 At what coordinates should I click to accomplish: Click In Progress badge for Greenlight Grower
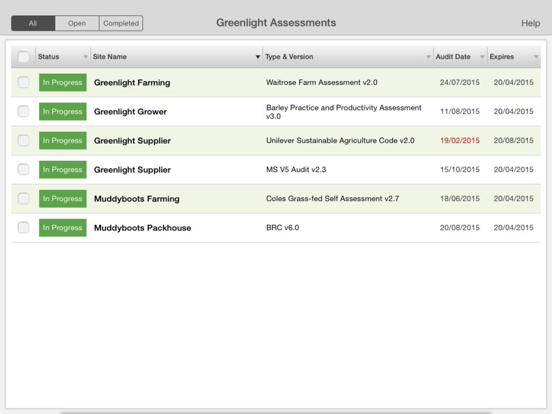point(63,112)
